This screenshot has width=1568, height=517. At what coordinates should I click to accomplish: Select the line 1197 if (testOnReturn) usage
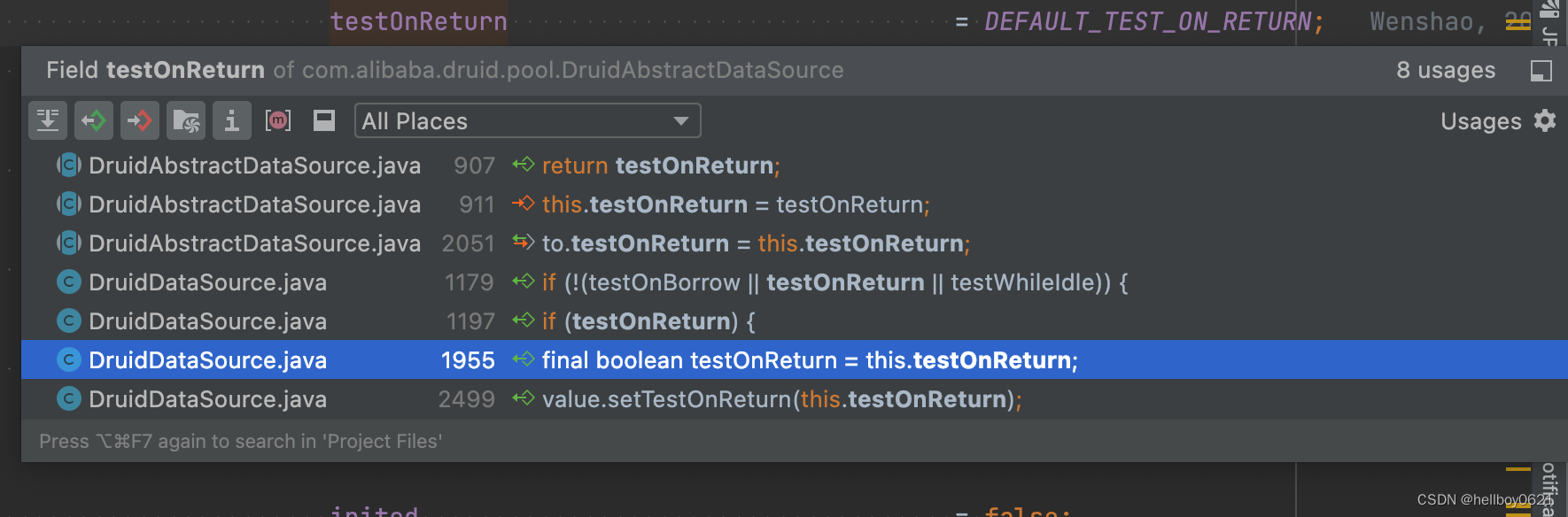(x=795, y=321)
